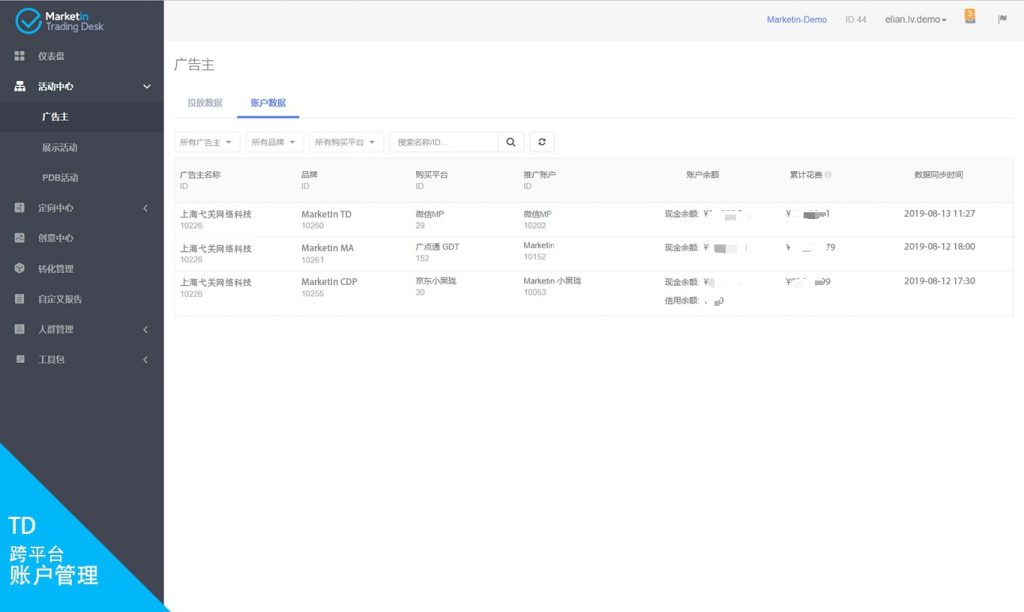Screen dimensions: 1024x612
Task: Open 转化管理 in the sidebar
Action: tap(55, 268)
